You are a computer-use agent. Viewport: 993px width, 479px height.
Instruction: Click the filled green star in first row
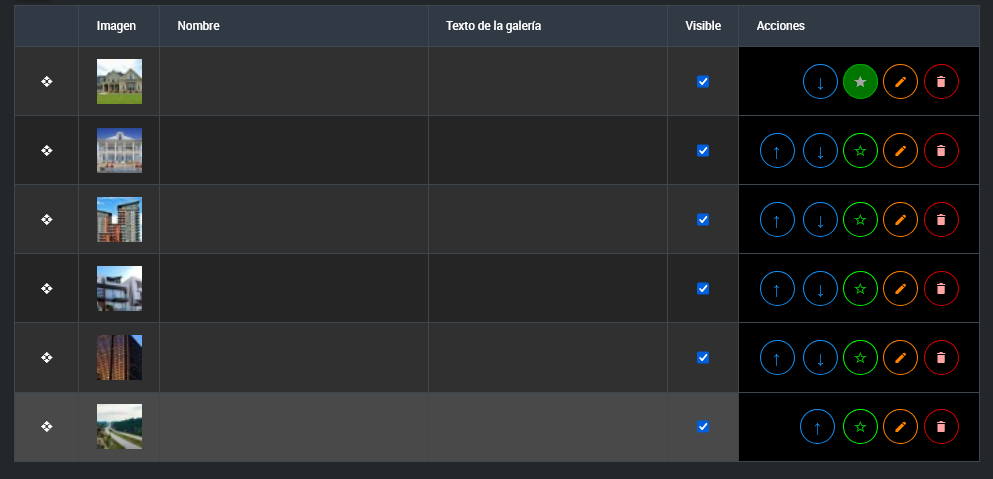860,82
